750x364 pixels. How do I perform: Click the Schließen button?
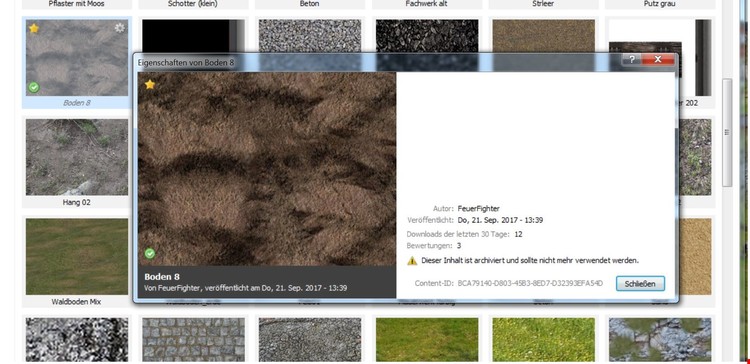(x=640, y=284)
